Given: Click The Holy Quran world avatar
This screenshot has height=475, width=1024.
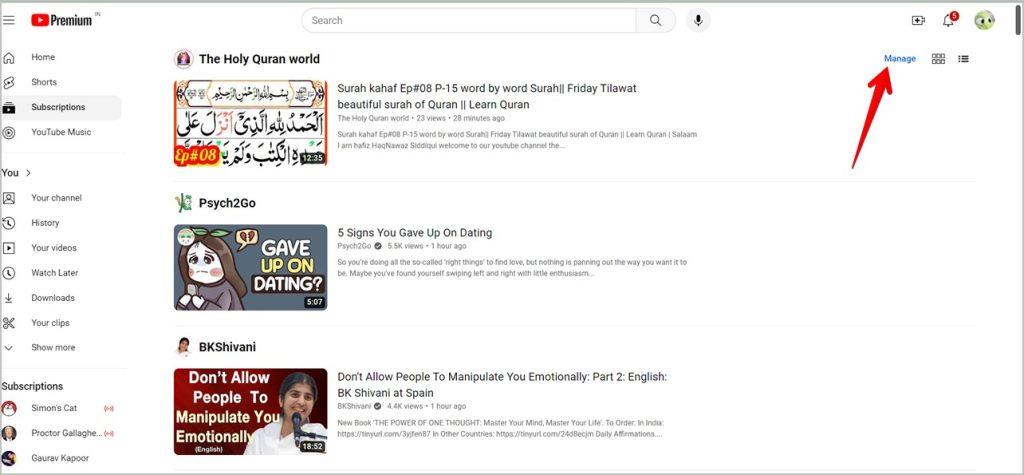Looking at the screenshot, I should pyautogui.click(x=184, y=59).
